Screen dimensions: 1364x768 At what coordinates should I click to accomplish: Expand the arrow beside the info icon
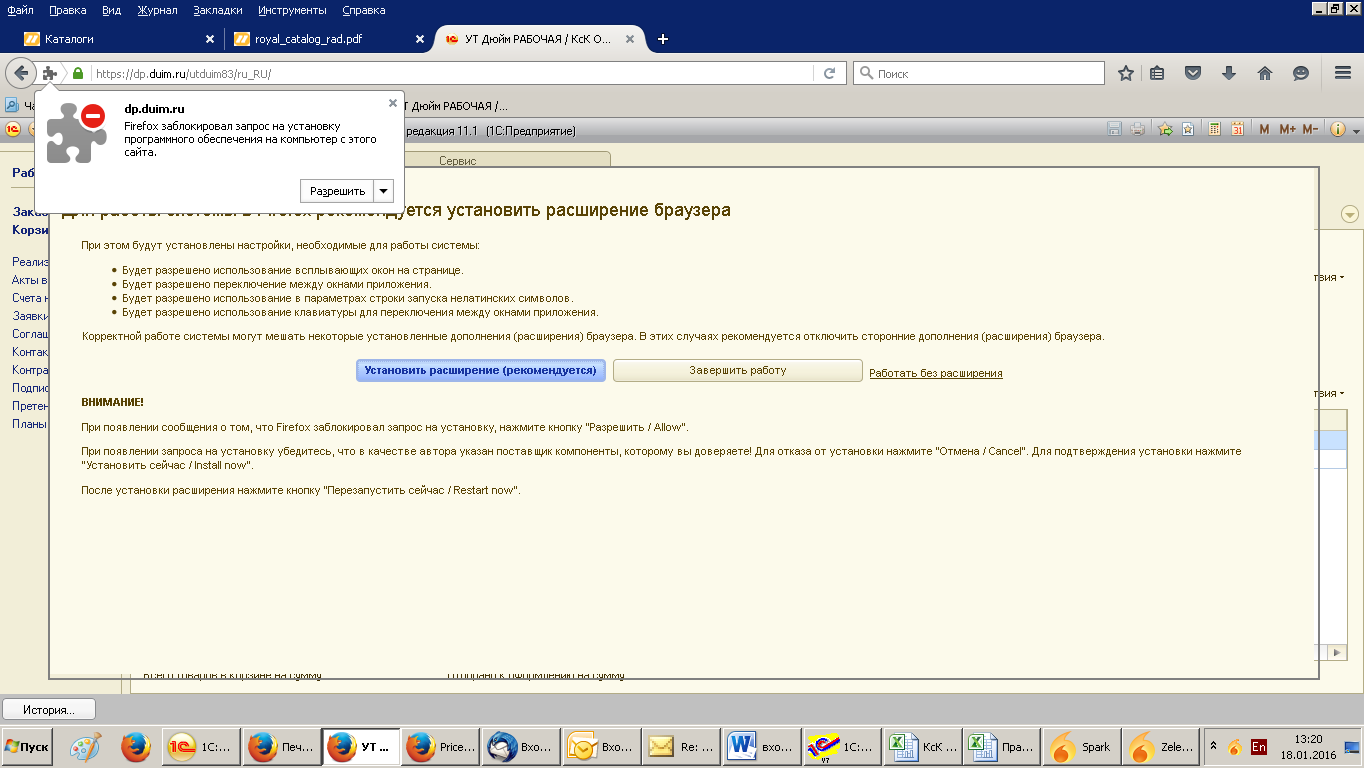1356,132
